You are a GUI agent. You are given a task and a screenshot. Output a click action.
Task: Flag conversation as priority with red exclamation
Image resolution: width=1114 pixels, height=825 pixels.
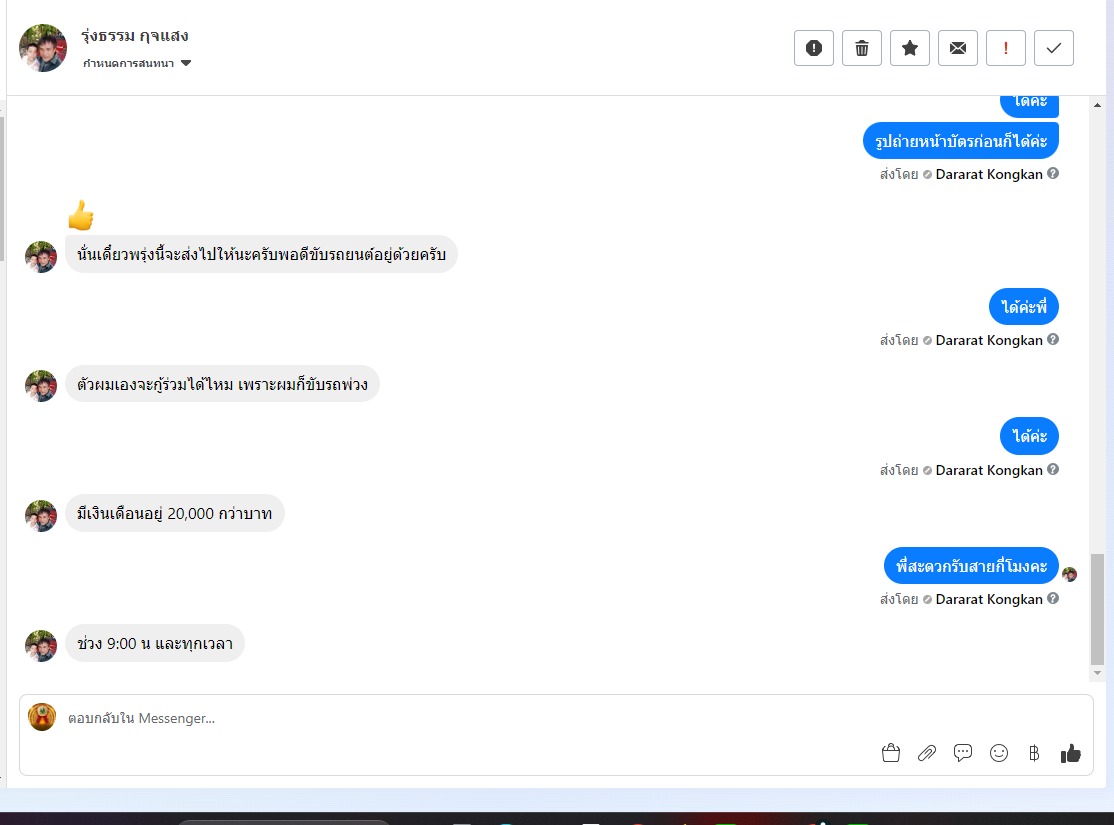[x=1005, y=48]
